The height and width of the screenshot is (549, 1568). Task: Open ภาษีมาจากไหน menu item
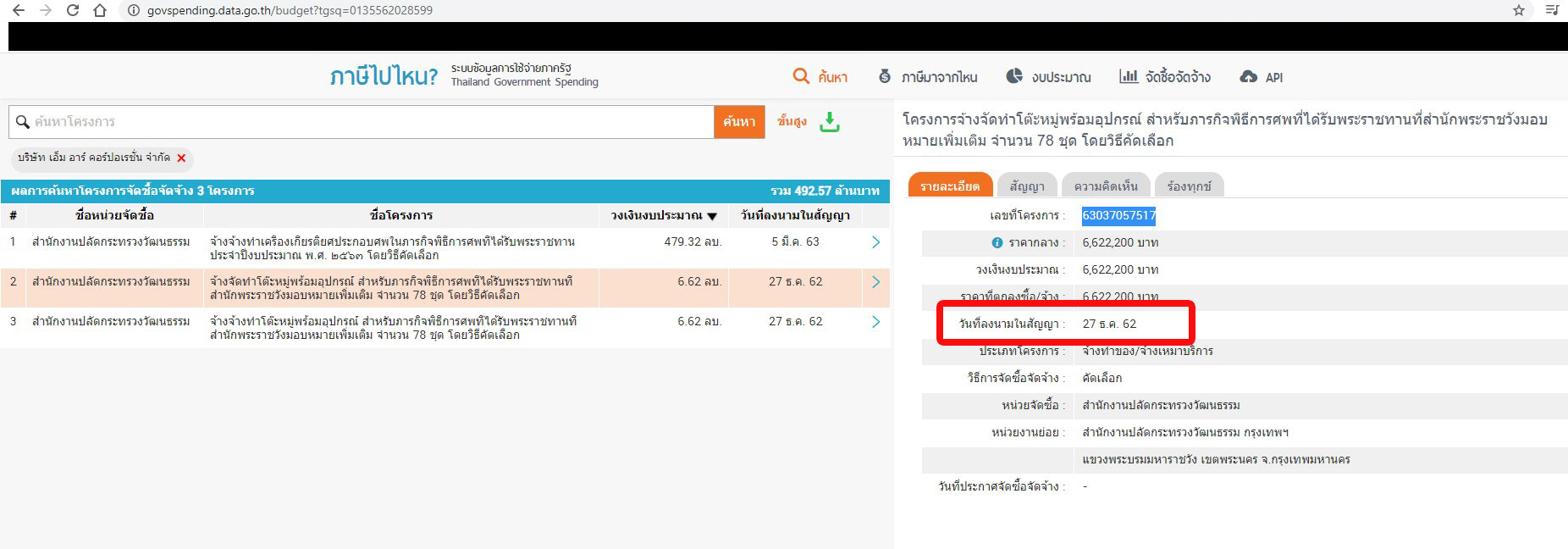pyautogui.click(x=928, y=77)
